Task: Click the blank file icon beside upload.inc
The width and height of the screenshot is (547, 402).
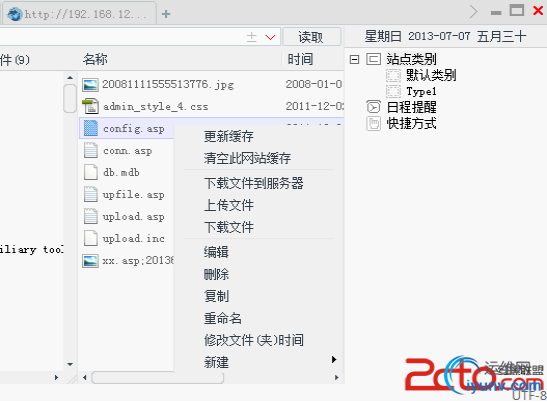Action: [91, 238]
